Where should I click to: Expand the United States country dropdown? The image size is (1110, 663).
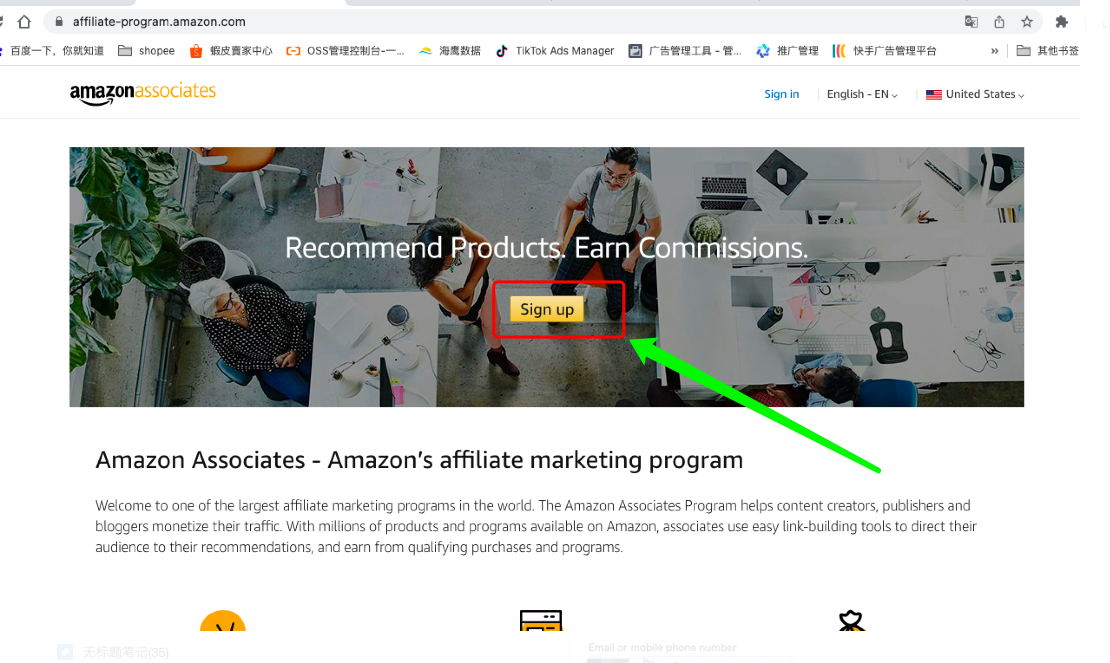pos(975,94)
